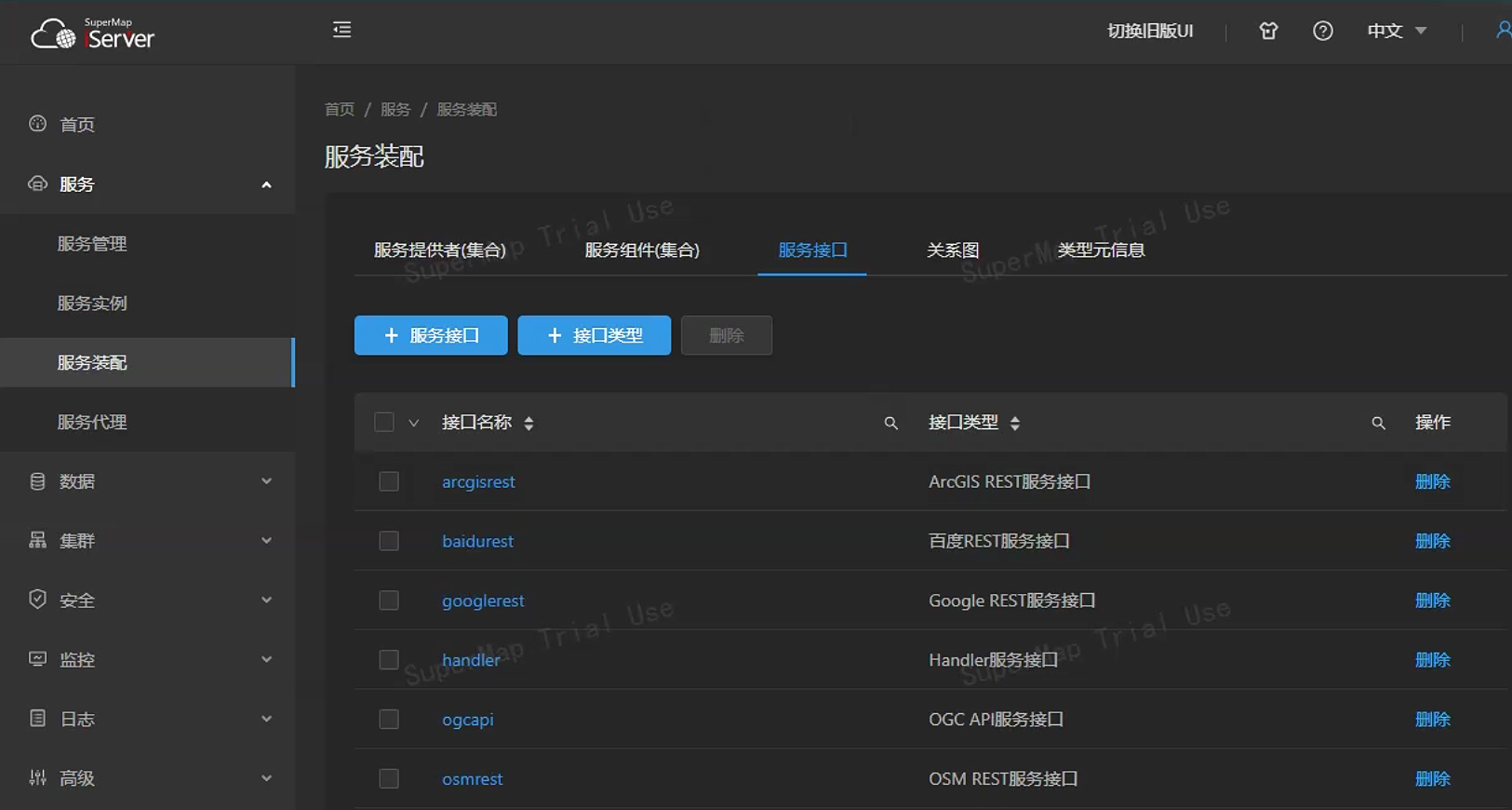Viewport: 1512px width, 810px height.
Task: Click the grey 删除 toolbar button
Action: click(727, 335)
